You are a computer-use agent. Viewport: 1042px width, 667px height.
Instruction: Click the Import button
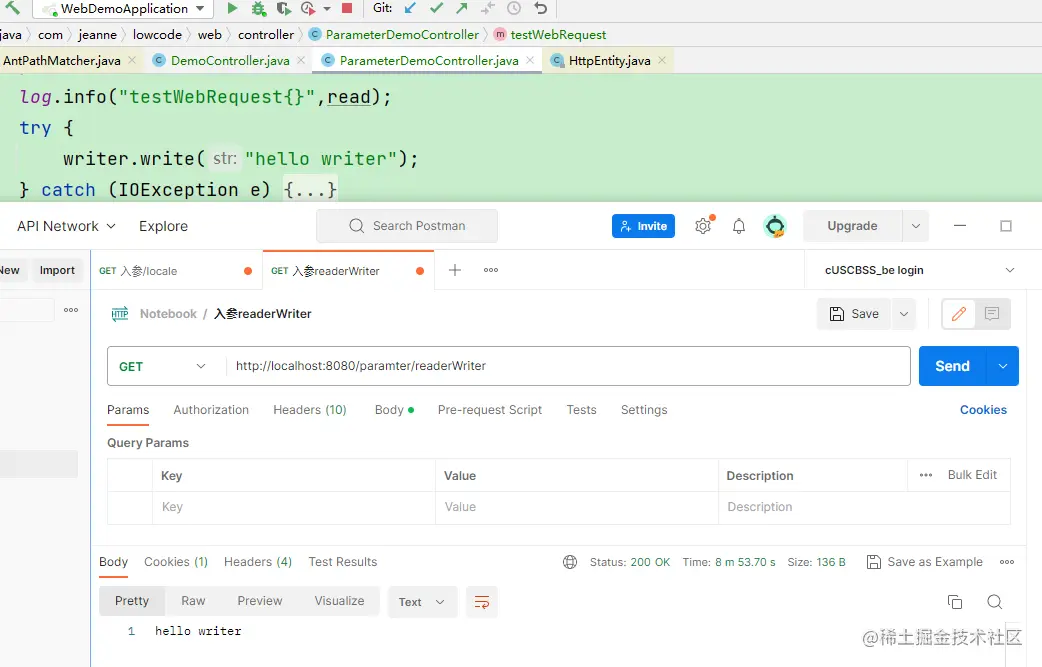coord(57,270)
